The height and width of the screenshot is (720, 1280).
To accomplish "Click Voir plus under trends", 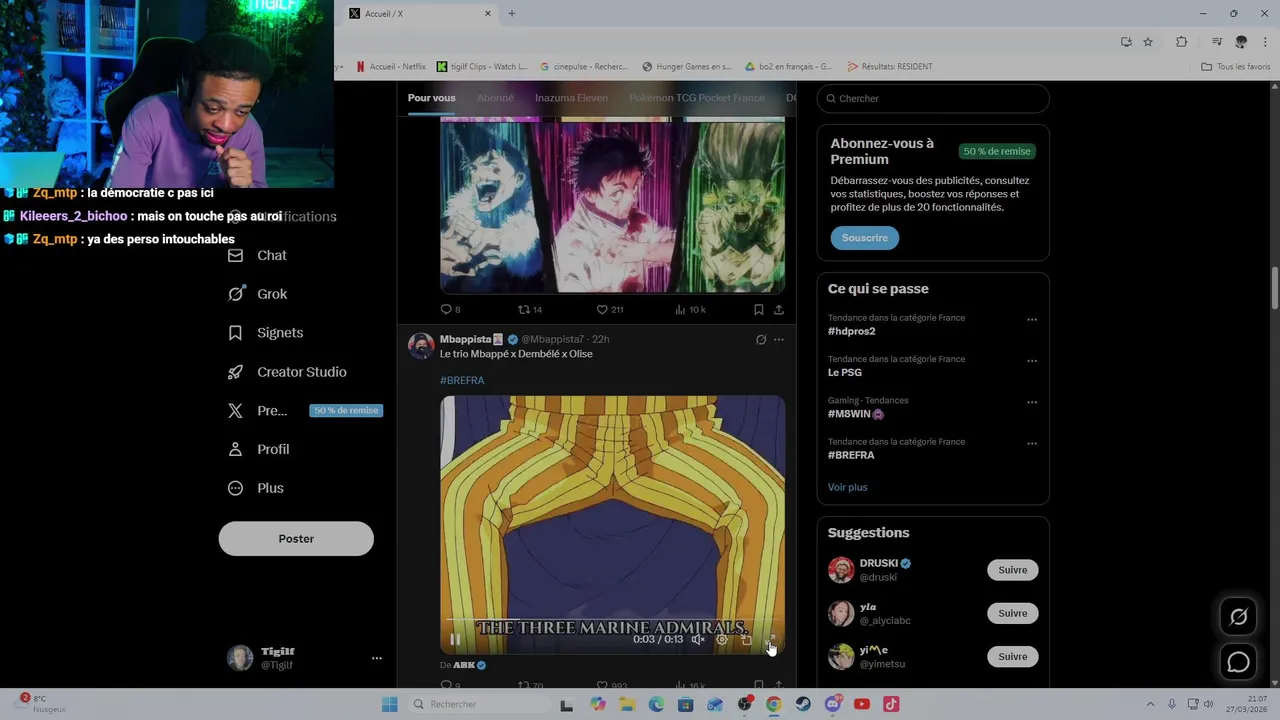I will 848,487.
